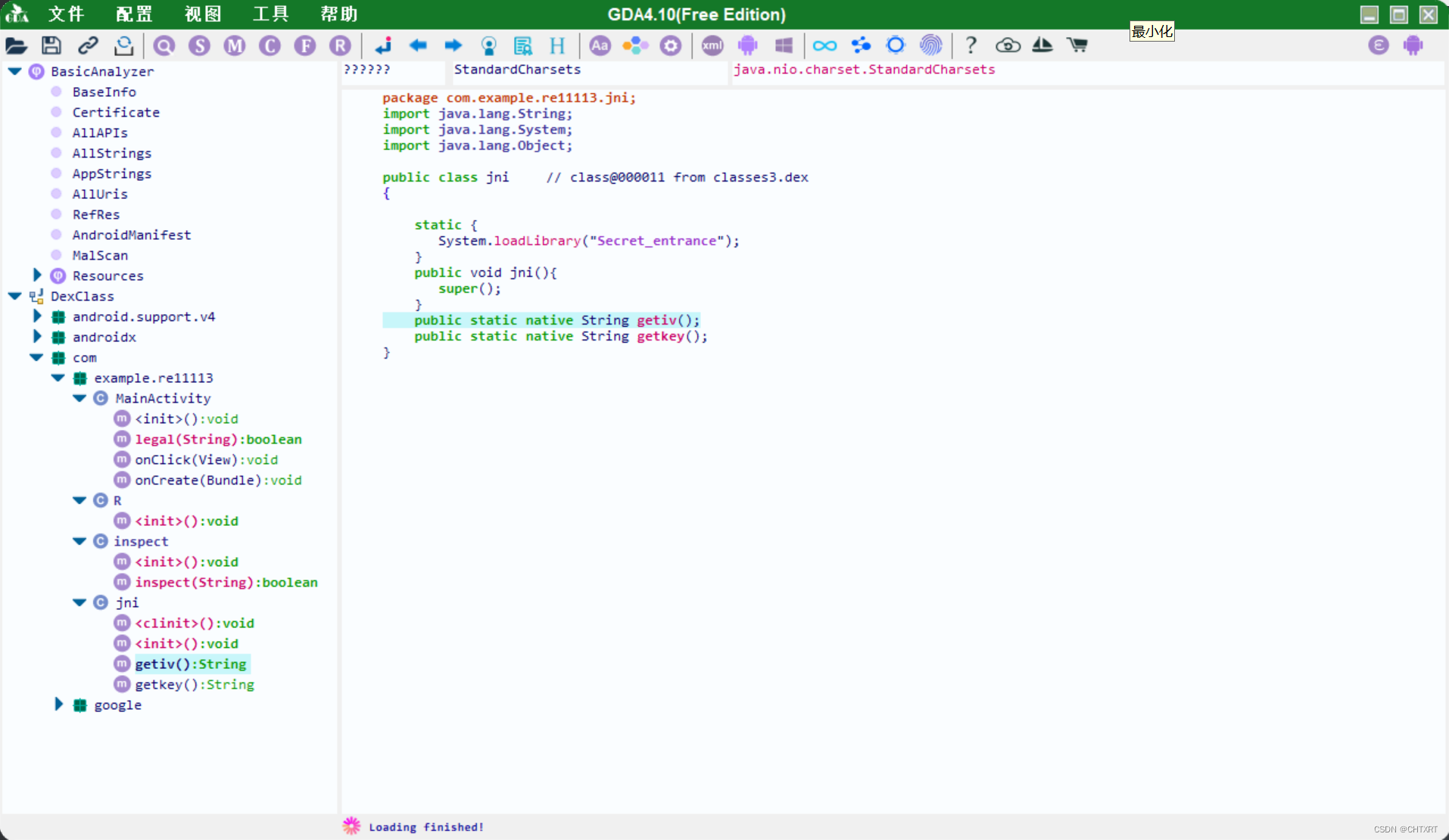
Task: Click the Android icon at toolbar far right
Action: coord(1413,45)
